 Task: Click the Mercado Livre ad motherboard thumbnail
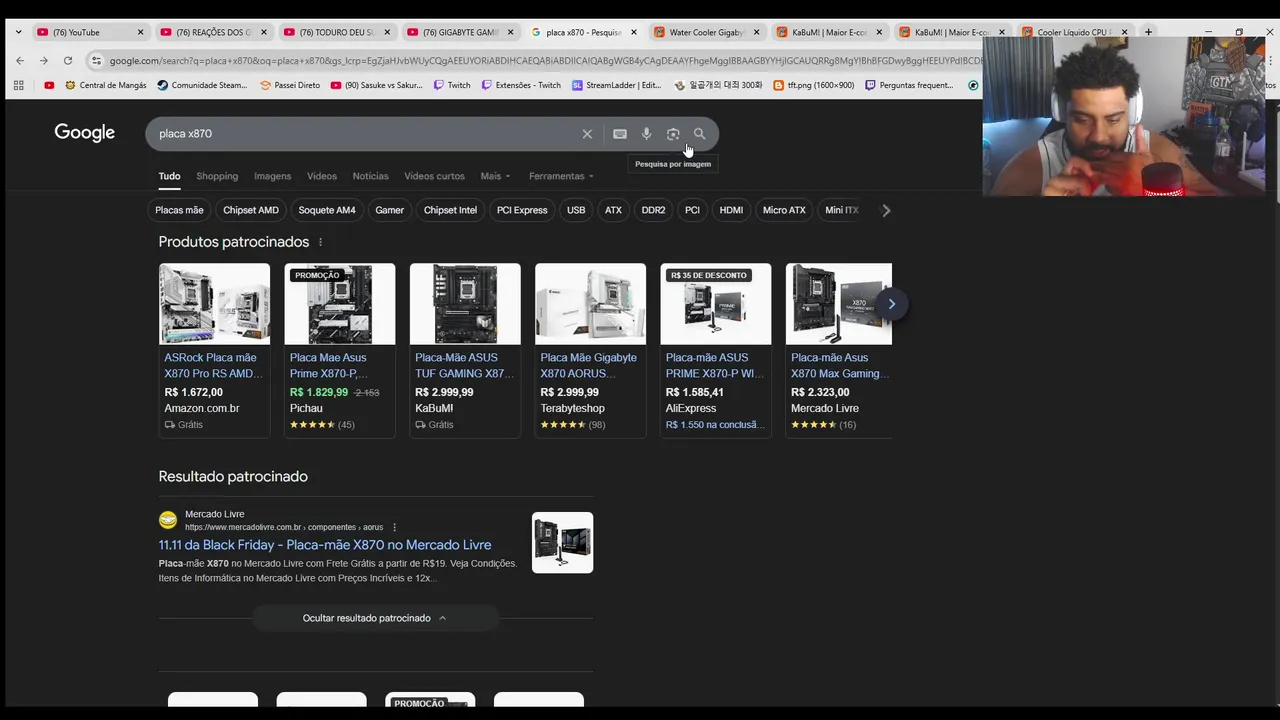pos(562,543)
